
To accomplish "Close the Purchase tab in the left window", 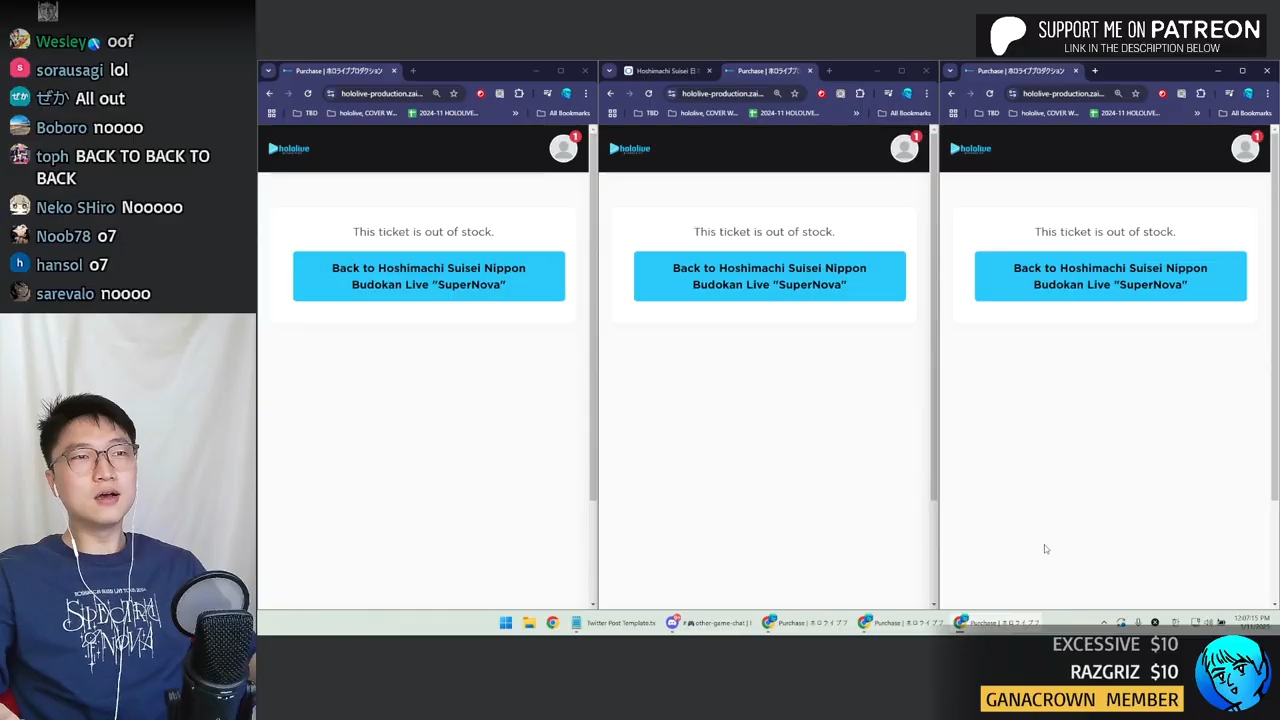I will (394, 71).
